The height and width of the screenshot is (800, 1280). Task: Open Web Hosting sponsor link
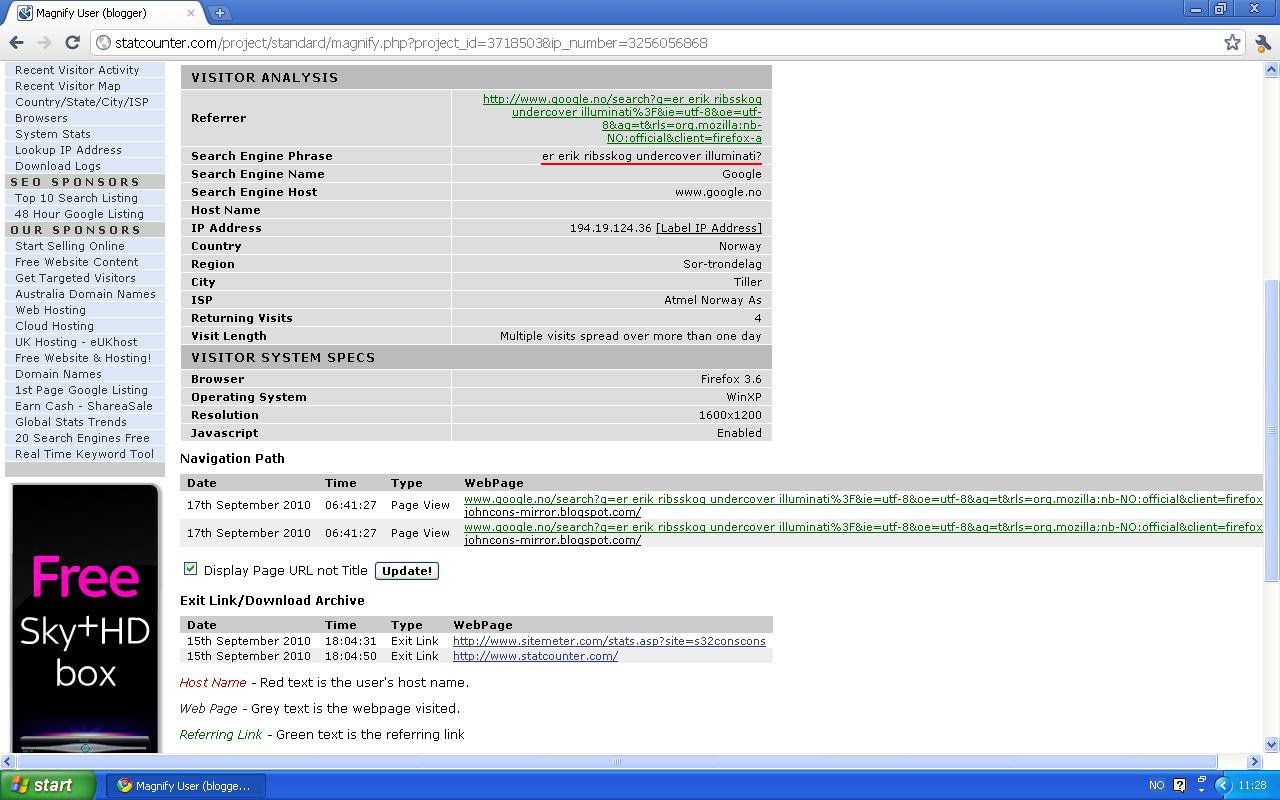(x=50, y=310)
